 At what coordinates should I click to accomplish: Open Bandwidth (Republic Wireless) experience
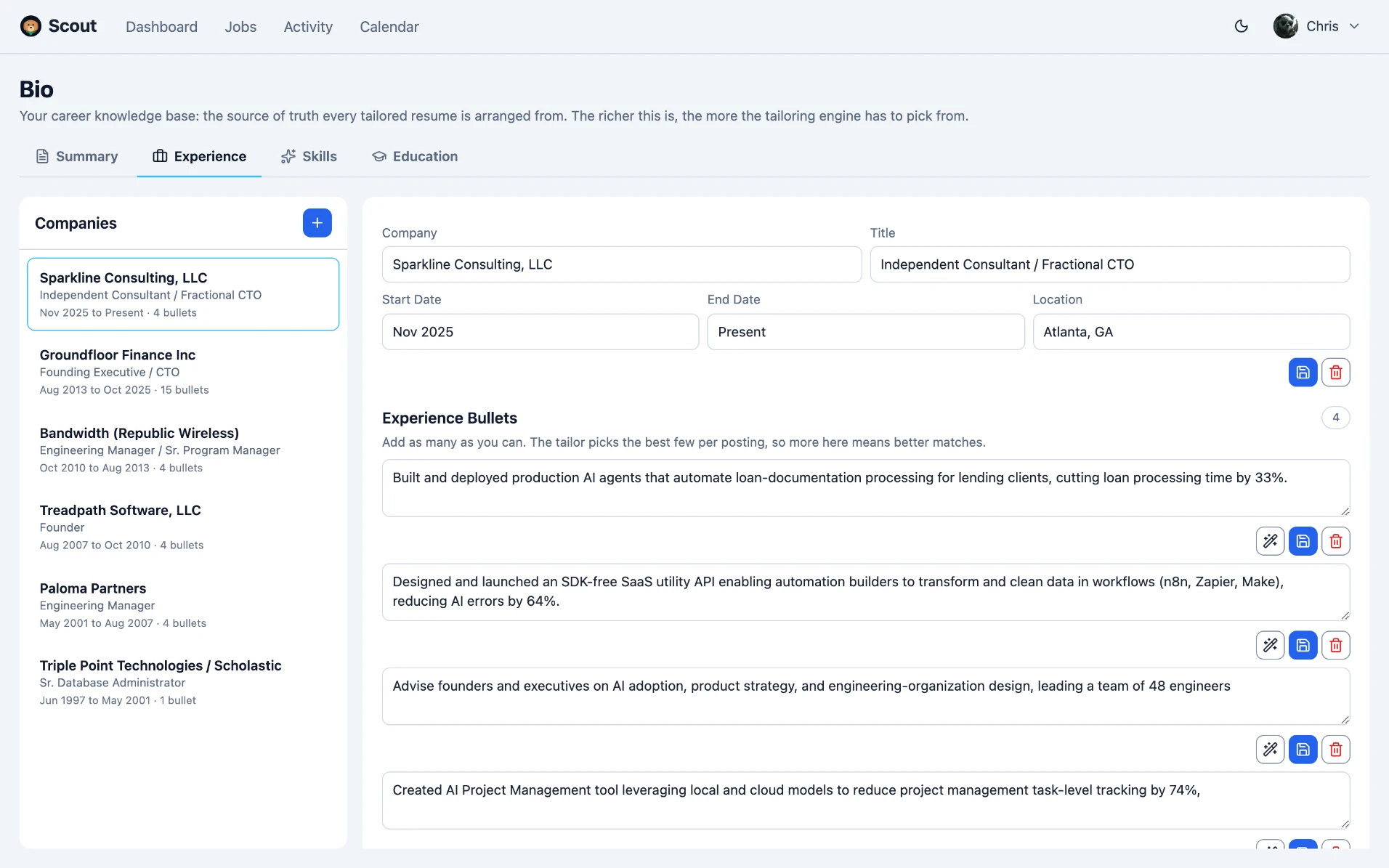pyautogui.click(x=183, y=450)
